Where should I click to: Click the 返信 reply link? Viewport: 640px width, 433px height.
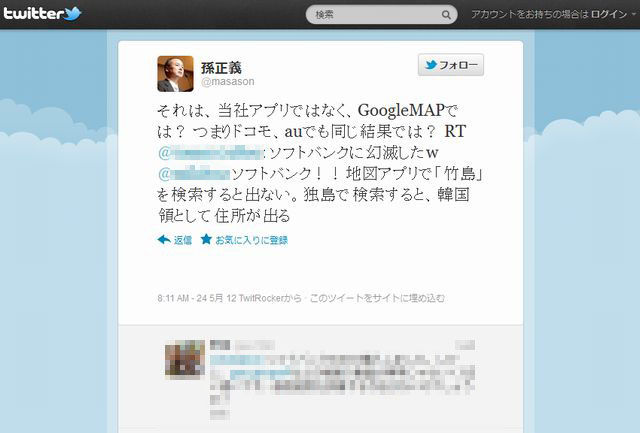(183, 240)
